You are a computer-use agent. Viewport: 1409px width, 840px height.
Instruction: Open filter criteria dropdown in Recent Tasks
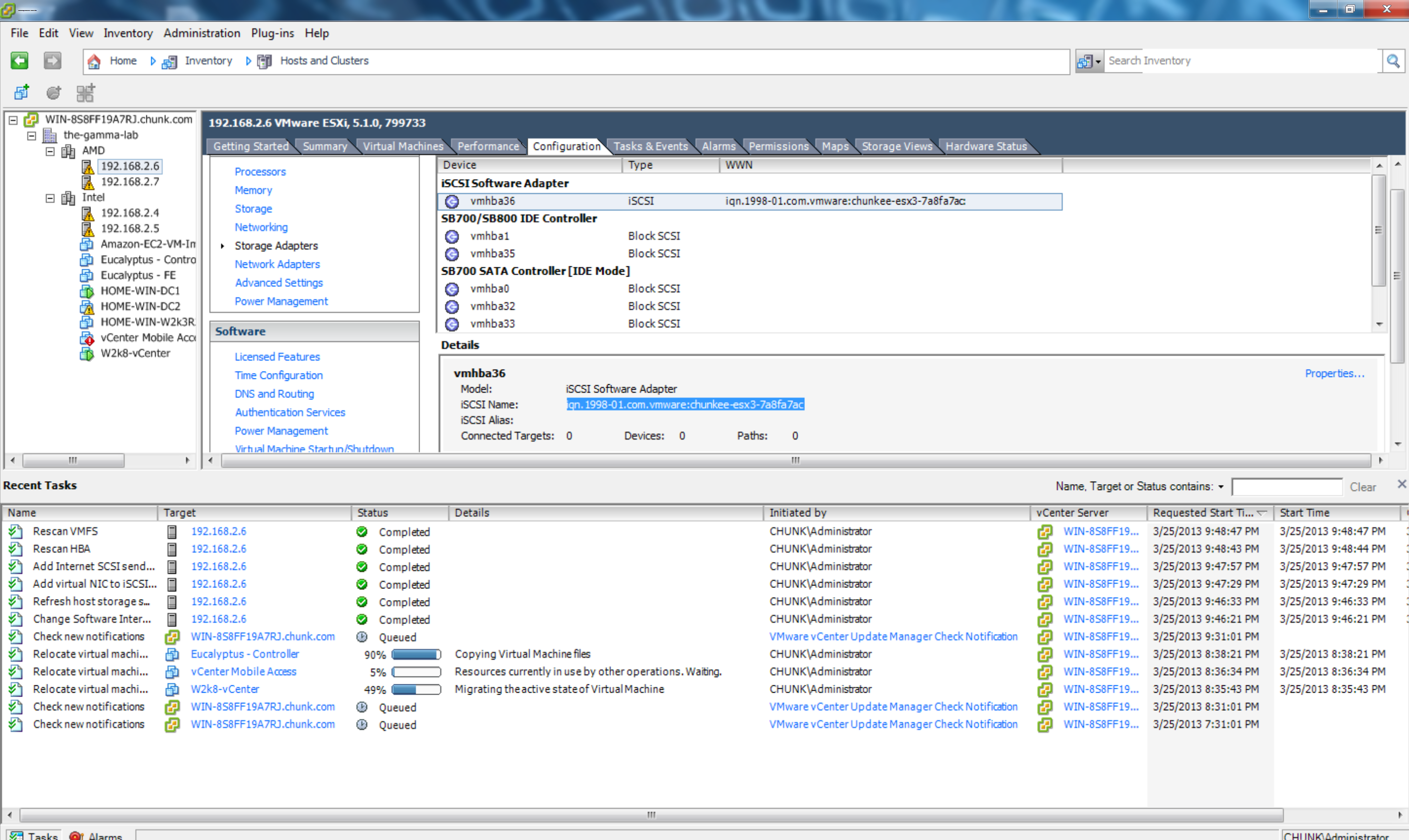[x=1221, y=487]
